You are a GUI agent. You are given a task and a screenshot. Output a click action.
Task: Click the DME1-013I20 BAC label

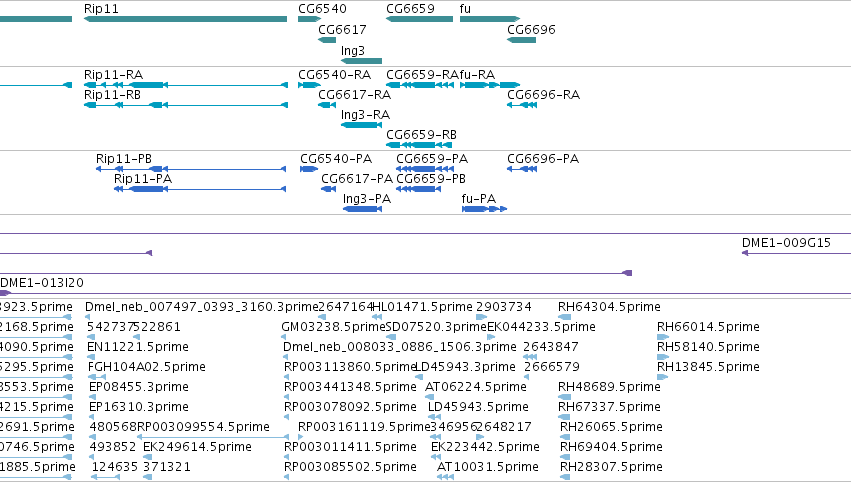pos(42,283)
